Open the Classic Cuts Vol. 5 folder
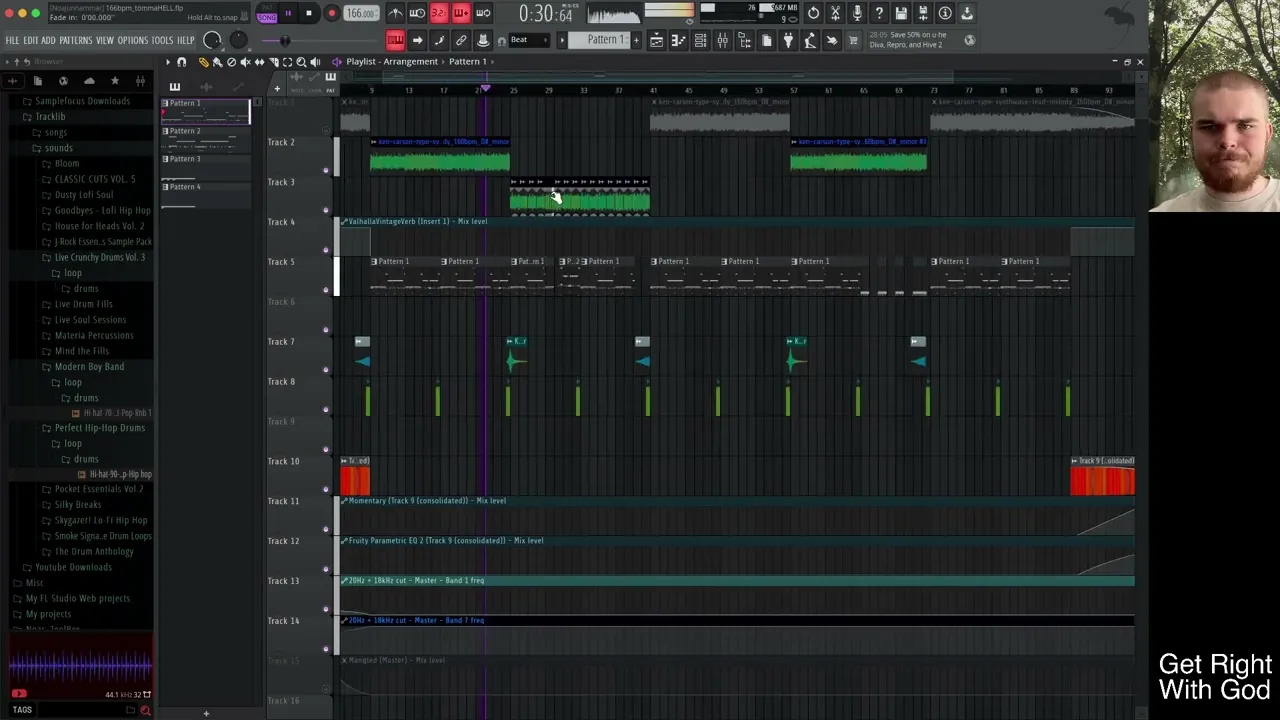This screenshot has height=720, width=1280. pyautogui.click(x=95, y=179)
